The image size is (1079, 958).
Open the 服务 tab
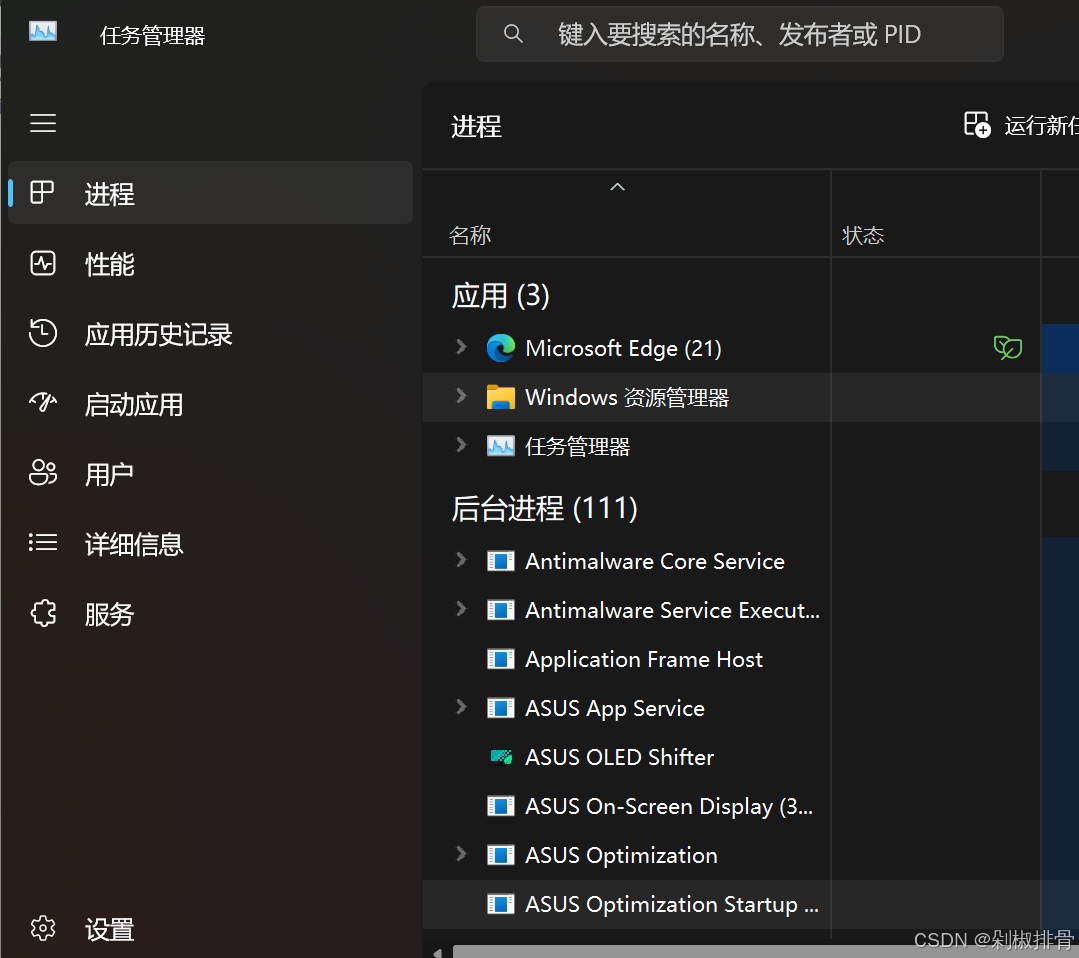click(x=211, y=614)
